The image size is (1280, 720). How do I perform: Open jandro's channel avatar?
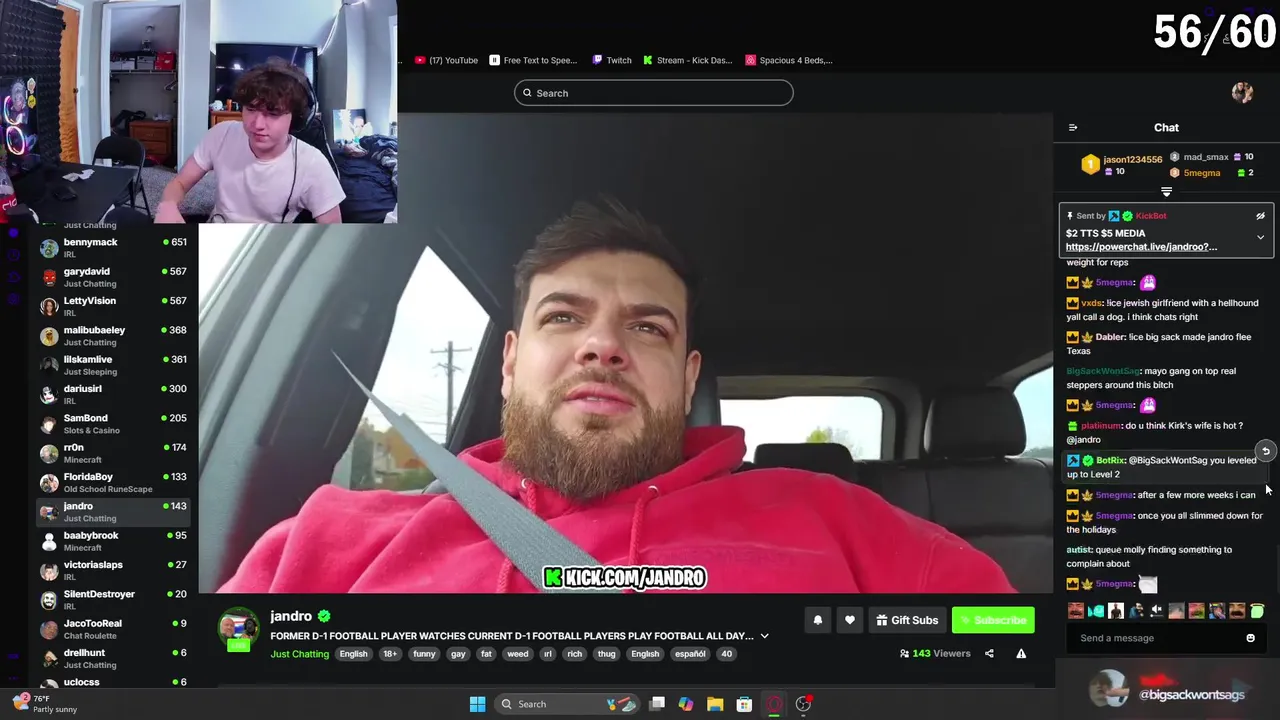(239, 628)
